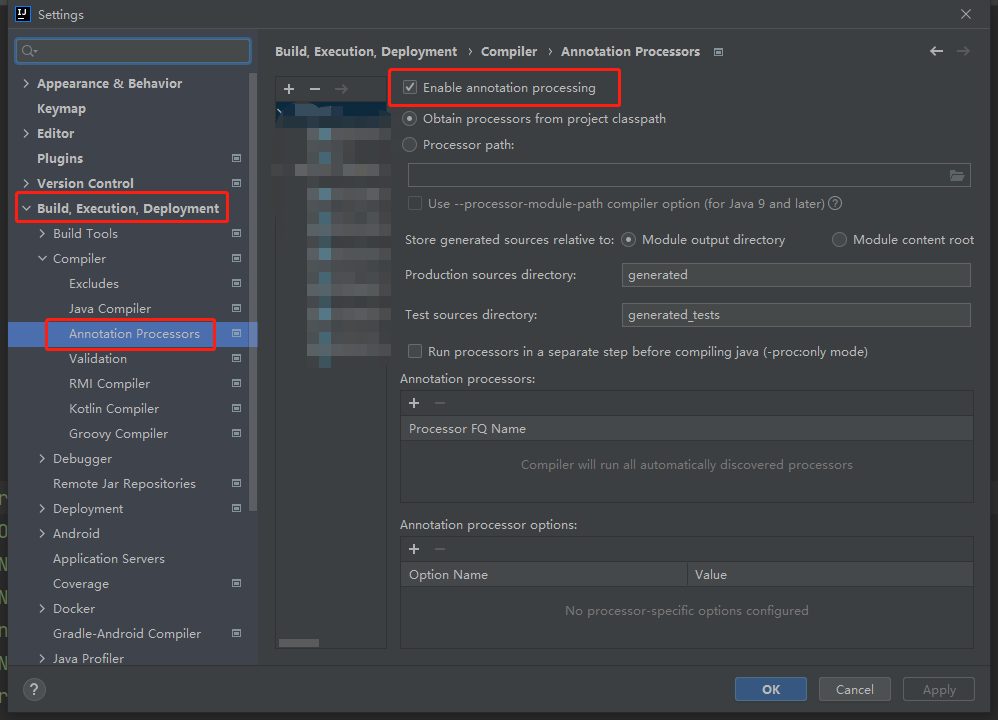Click the Apply button
The height and width of the screenshot is (720, 998).
point(938,689)
